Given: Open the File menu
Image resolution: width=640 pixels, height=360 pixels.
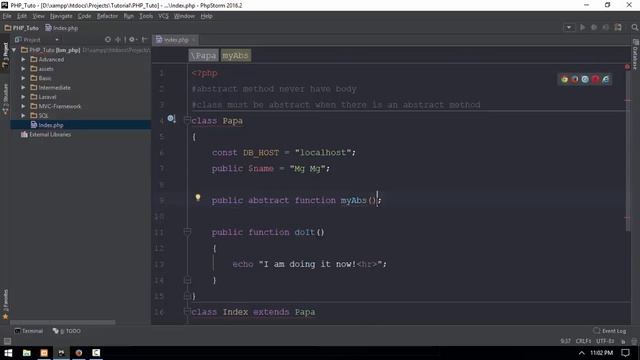Looking at the screenshot, I should 7,16.
